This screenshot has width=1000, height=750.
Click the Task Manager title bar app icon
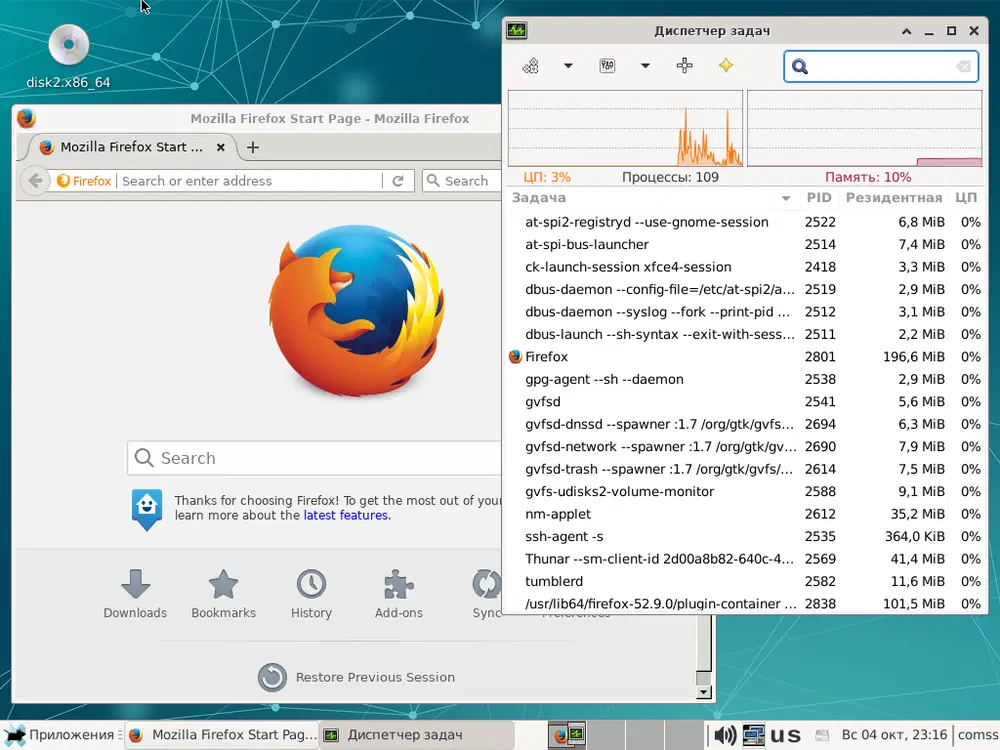517,31
